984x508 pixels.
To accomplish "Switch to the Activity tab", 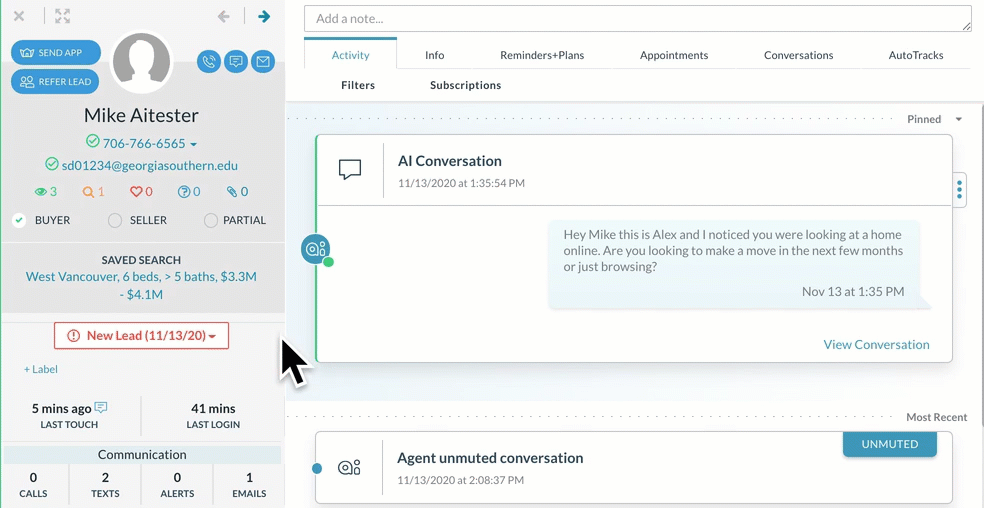I will pos(350,55).
